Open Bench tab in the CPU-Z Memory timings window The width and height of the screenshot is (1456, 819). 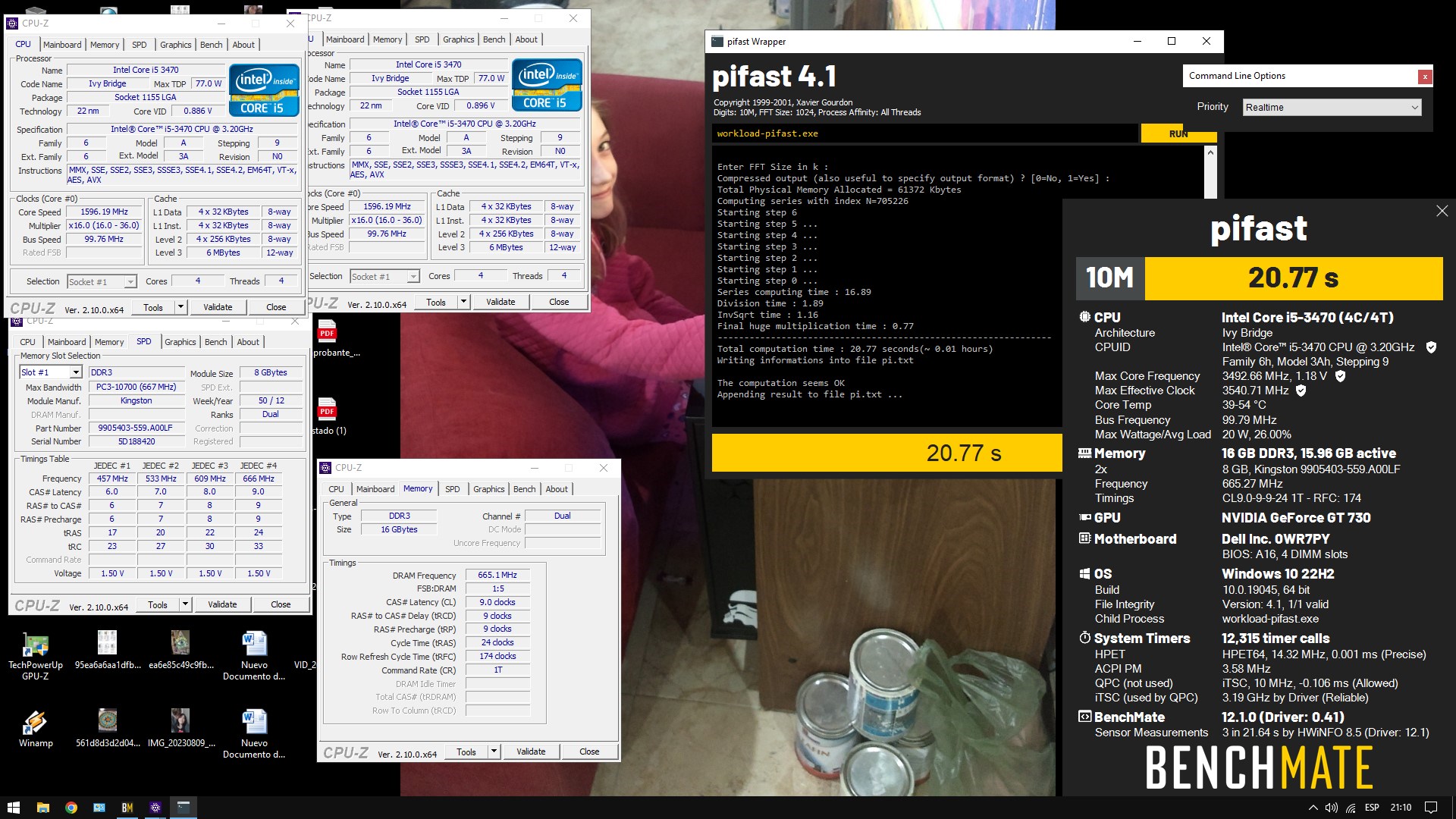pyautogui.click(x=524, y=489)
